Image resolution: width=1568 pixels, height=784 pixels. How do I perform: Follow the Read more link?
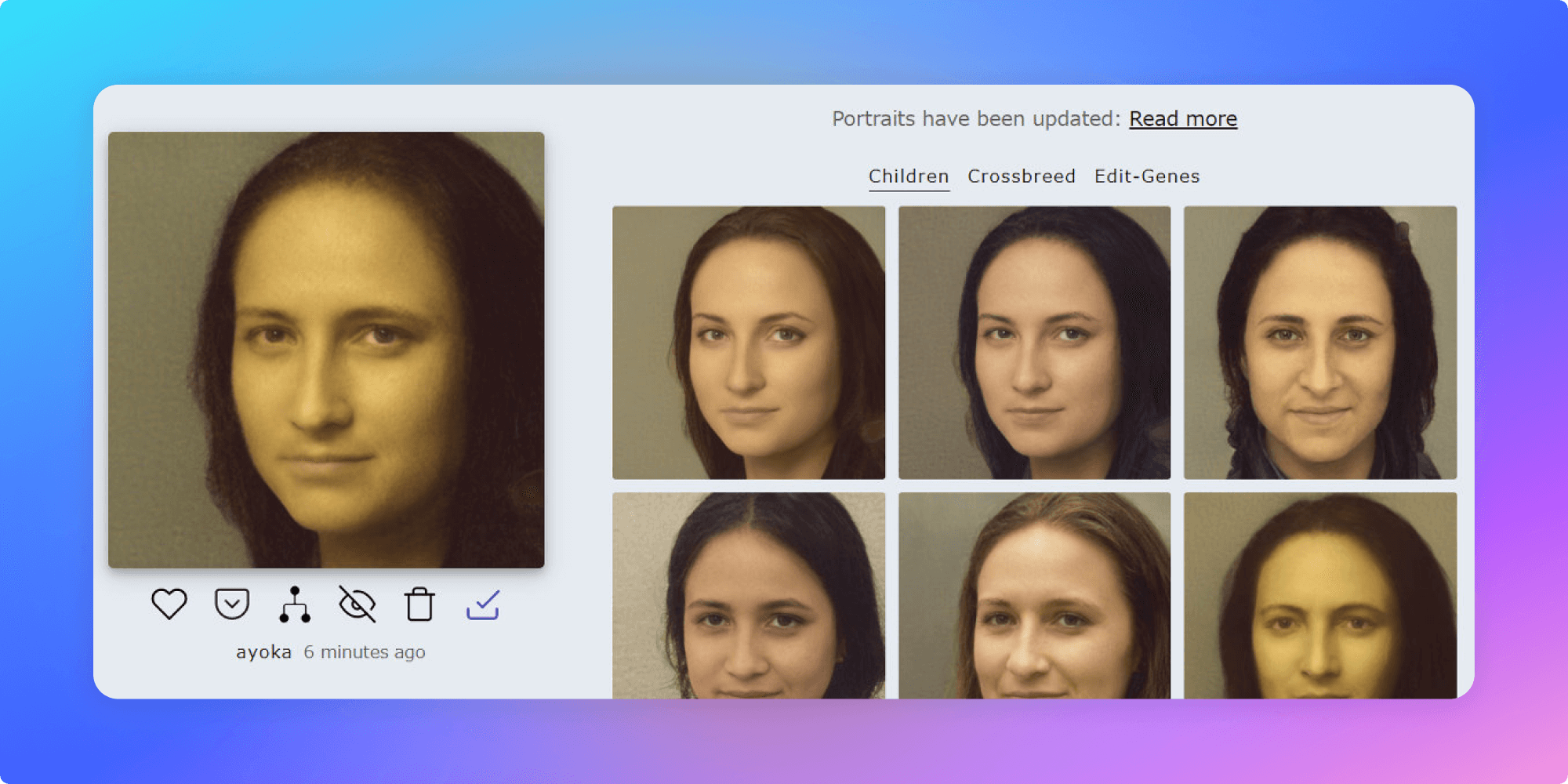(1183, 119)
